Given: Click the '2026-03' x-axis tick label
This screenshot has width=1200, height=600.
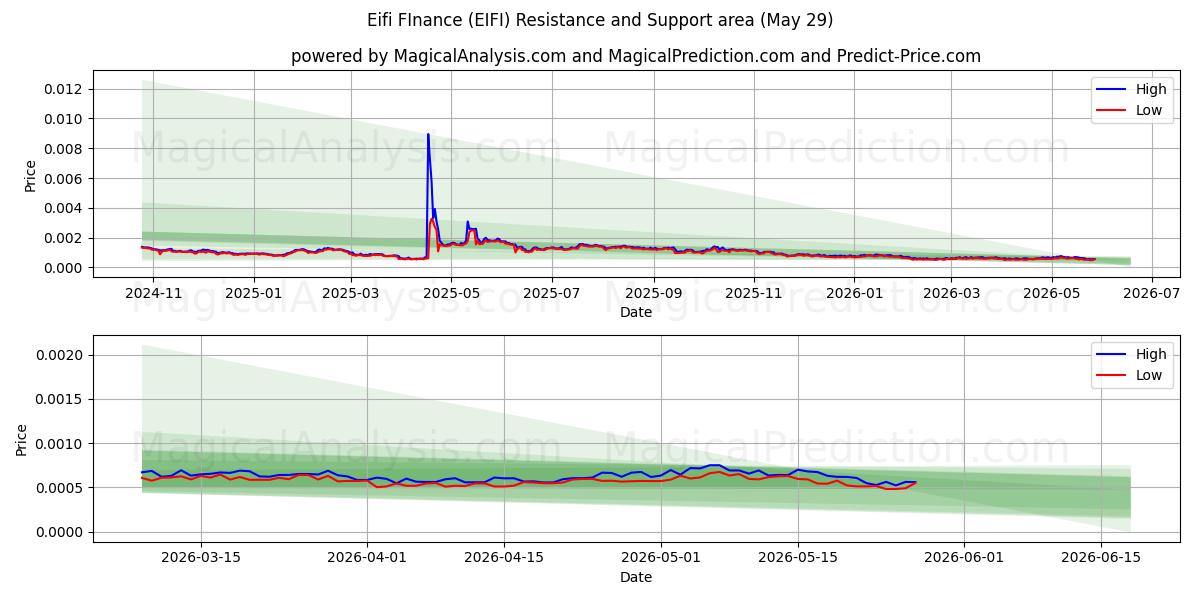Looking at the screenshot, I should coord(951,292).
